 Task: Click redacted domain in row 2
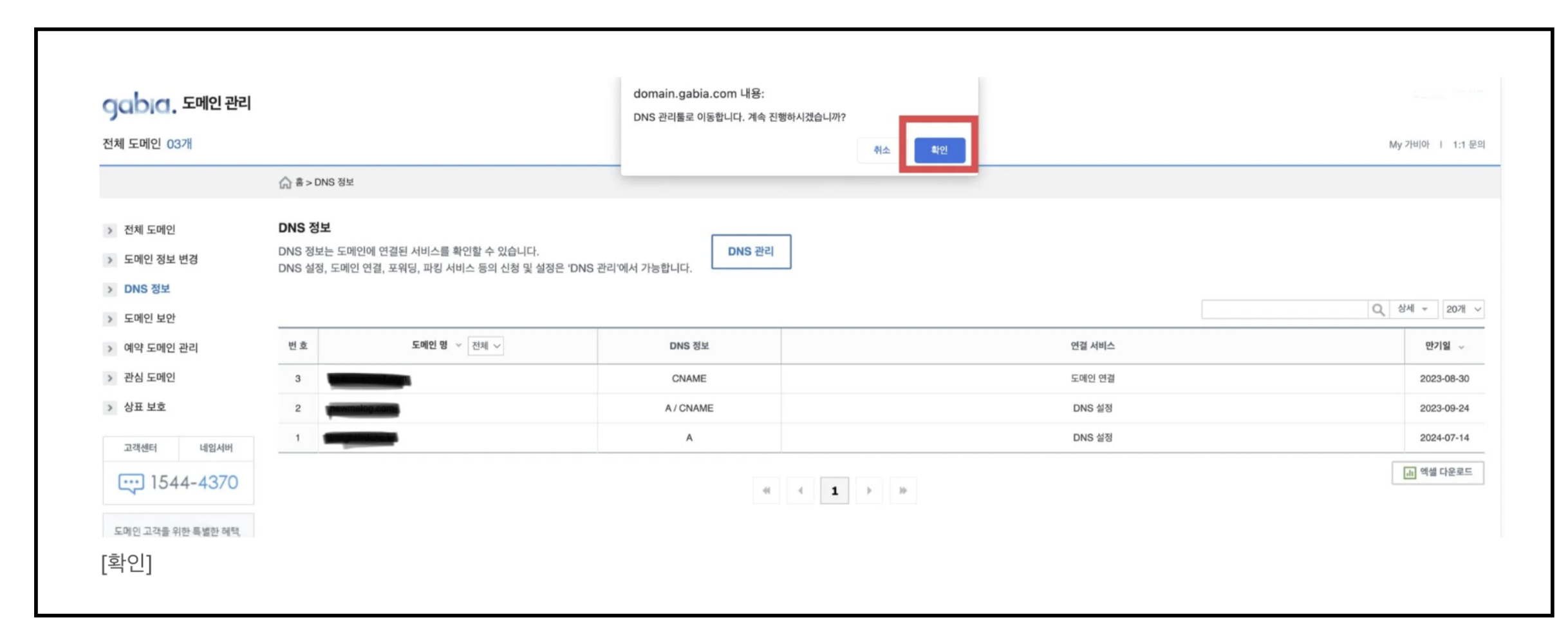pos(362,409)
